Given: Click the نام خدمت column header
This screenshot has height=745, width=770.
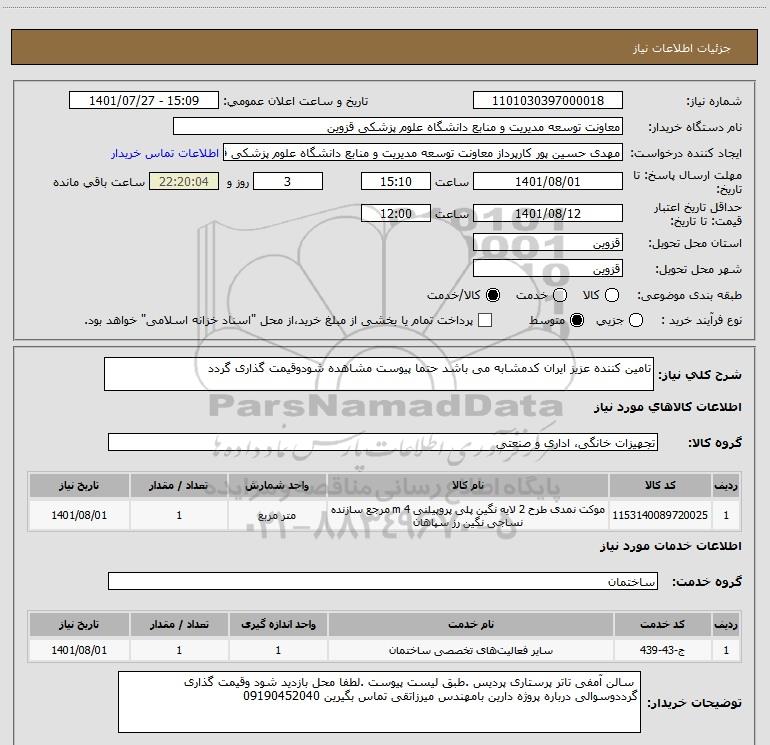Looking at the screenshot, I should coord(470,624).
